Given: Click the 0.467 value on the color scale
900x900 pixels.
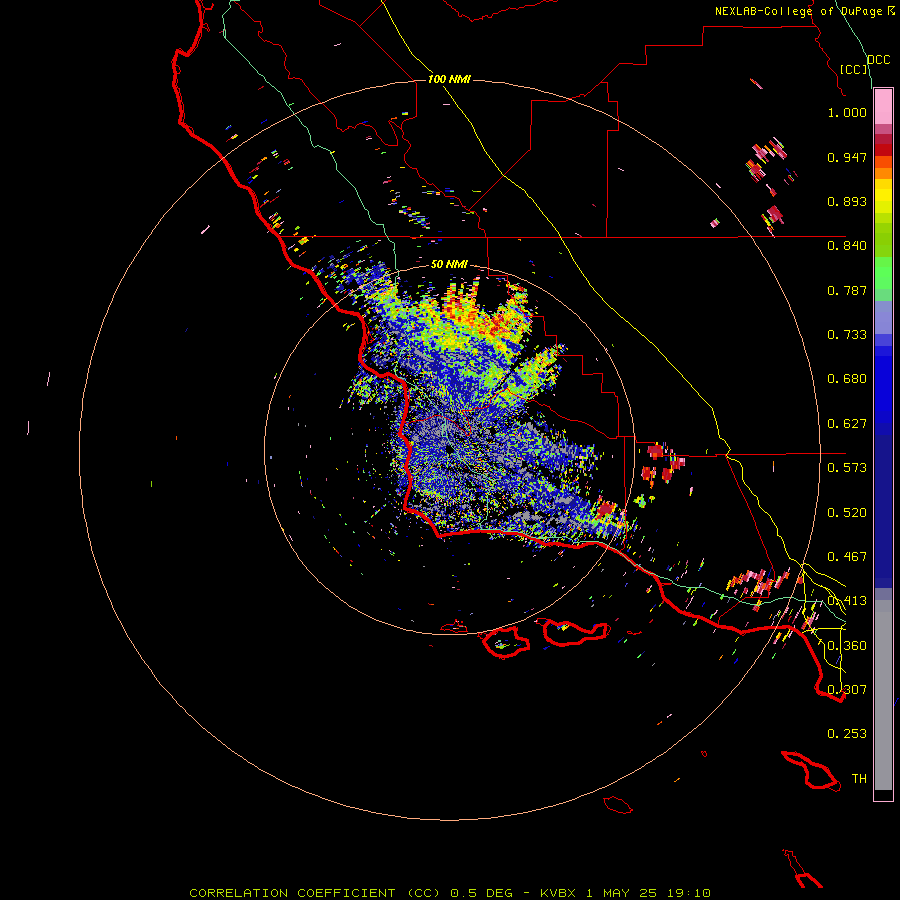Looking at the screenshot, I should (847, 557).
